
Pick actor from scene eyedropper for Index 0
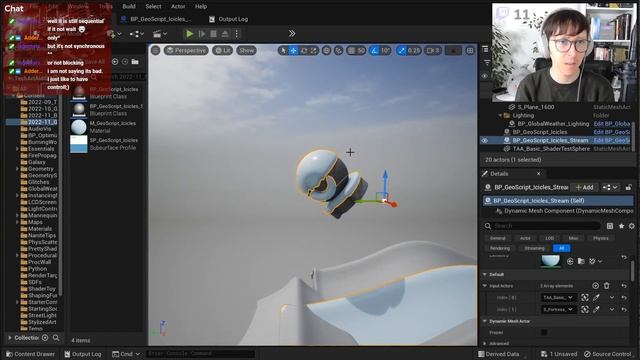[596, 298]
